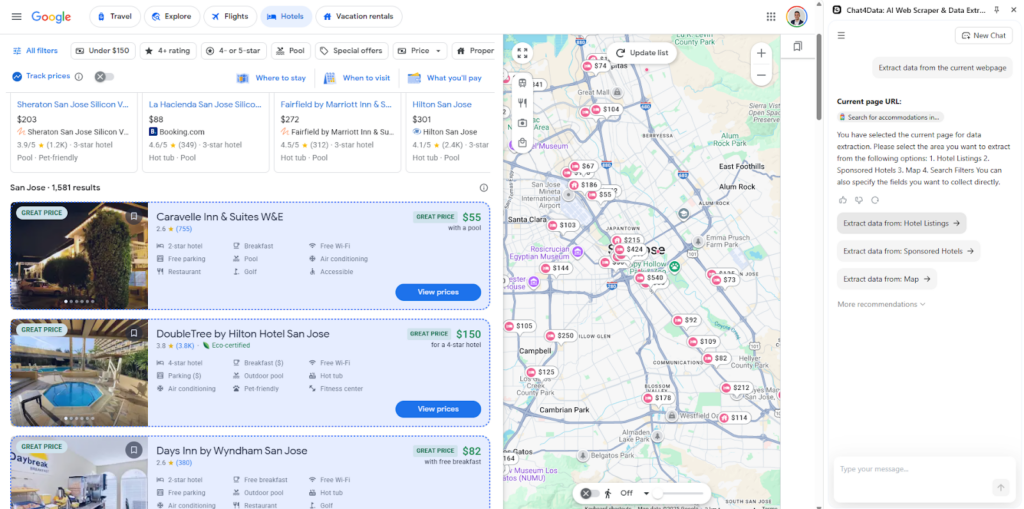
Task: Switch to the Flights tab
Action: 229,16
